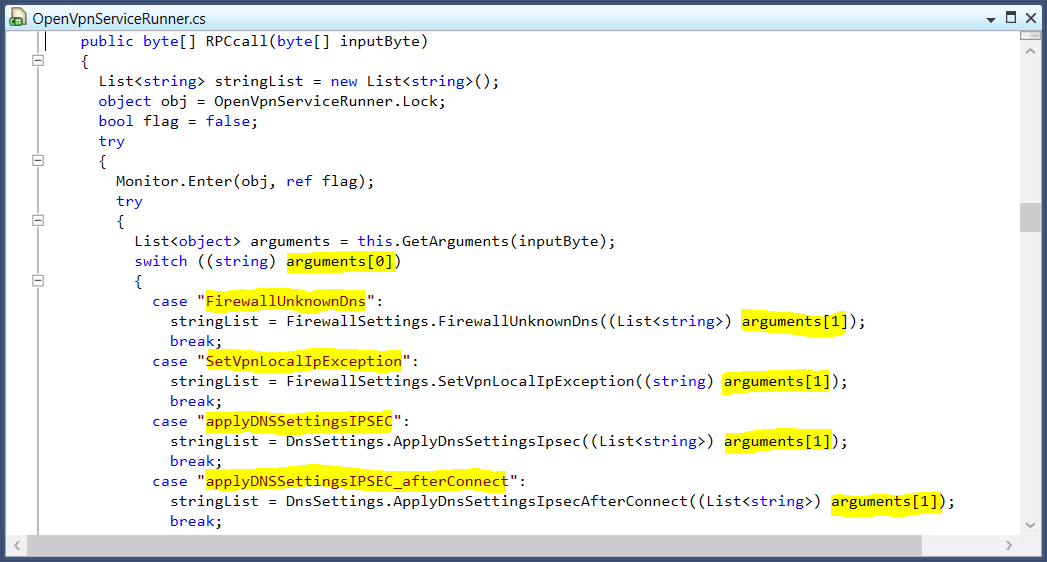
Task: Open the window position dropdown arrow
Action: coord(991,20)
